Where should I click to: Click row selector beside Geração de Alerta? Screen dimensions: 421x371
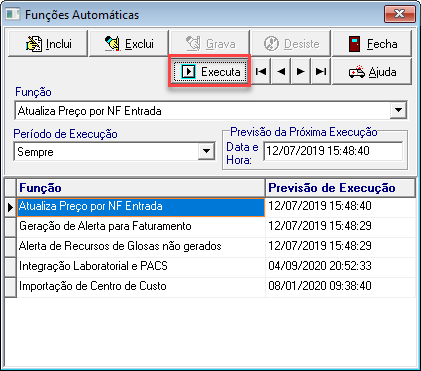[x=10, y=227]
